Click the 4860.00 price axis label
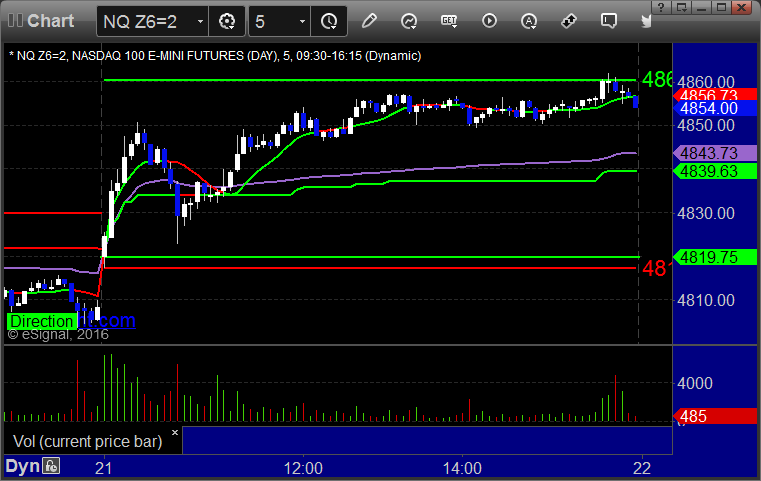The height and width of the screenshot is (481, 761). point(706,81)
